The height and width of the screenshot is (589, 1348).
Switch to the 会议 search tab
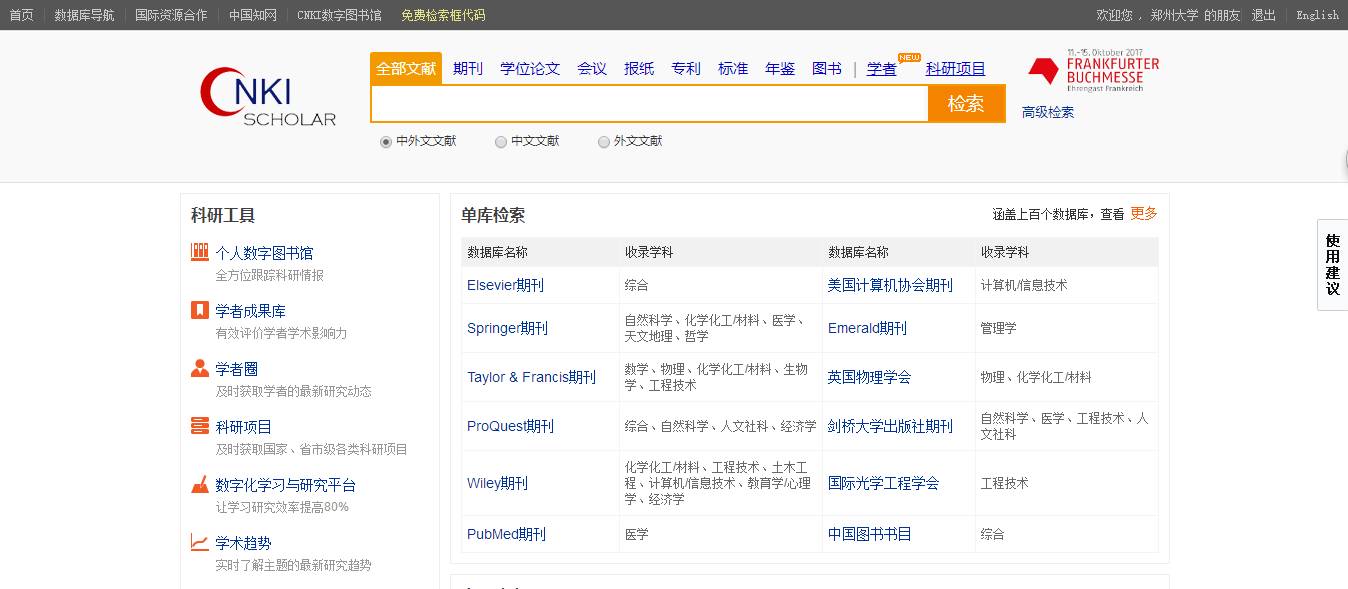click(592, 69)
